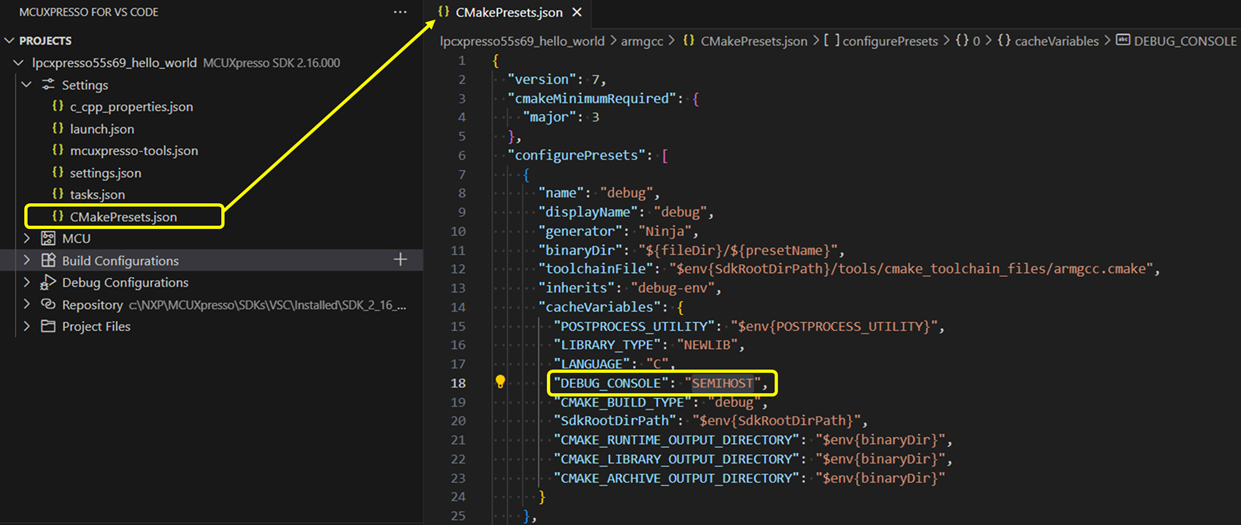The height and width of the screenshot is (525, 1241).
Task: Click the Project Files folder icon
Action: tap(47, 327)
